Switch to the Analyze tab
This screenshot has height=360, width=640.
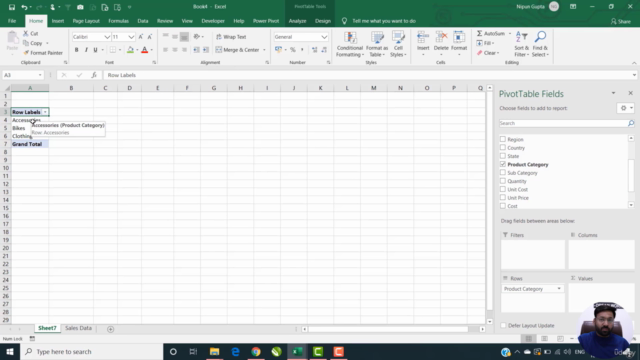tap(297, 21)
